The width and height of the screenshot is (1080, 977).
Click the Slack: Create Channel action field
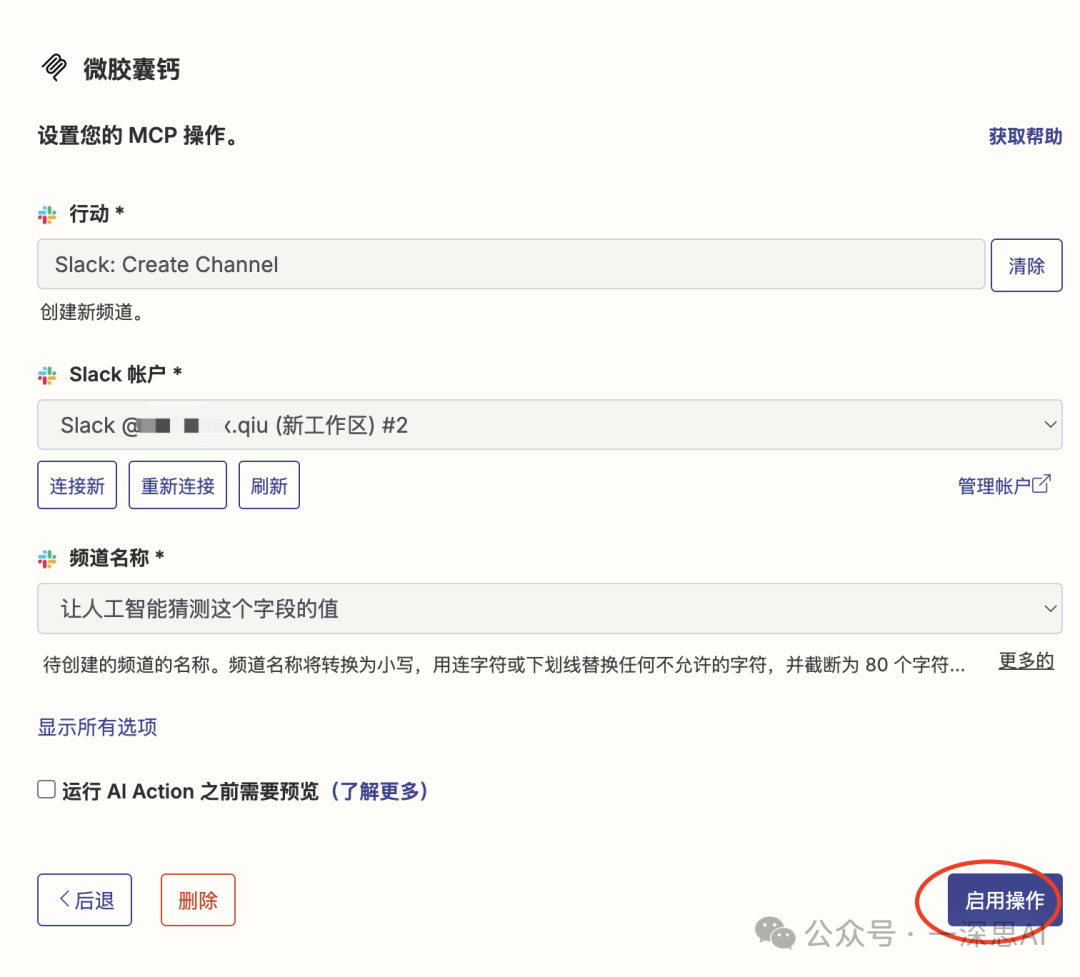511,265
